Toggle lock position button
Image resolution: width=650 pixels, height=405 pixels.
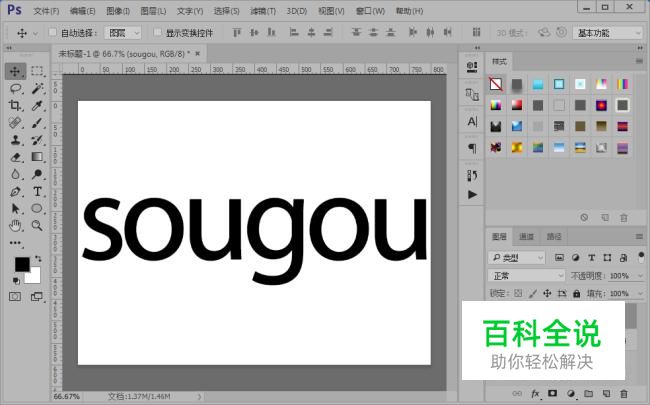tap(547, 293)
